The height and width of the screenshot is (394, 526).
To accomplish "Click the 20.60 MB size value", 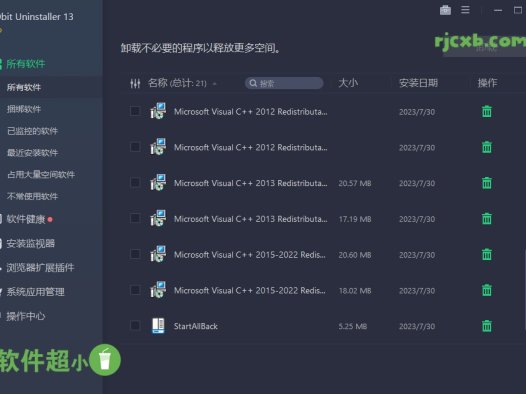I will coord(355,255).
